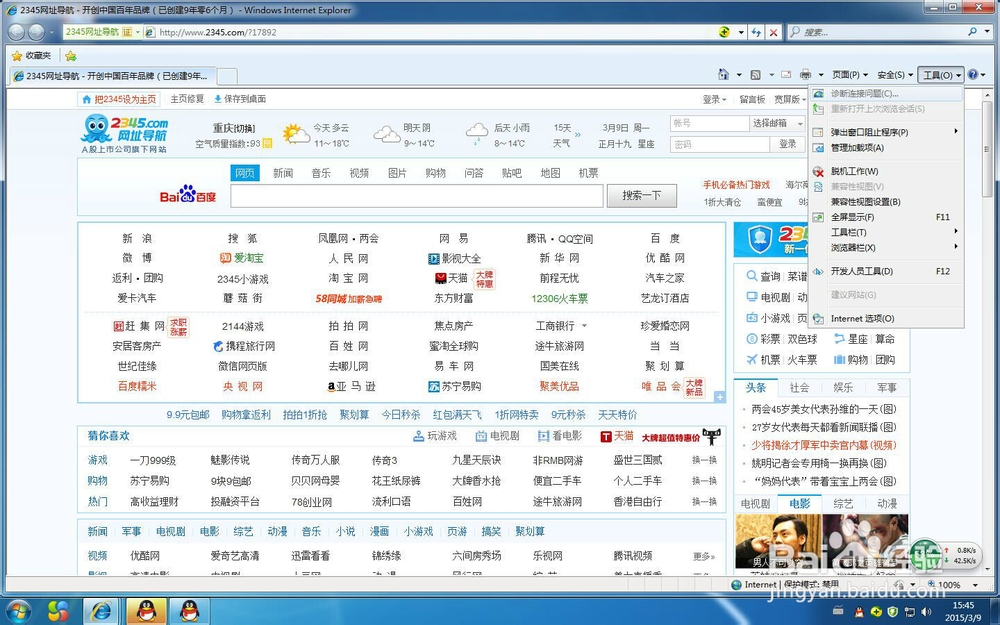
Task: Click inside the Baidu search input field
Action: [416, 196]
